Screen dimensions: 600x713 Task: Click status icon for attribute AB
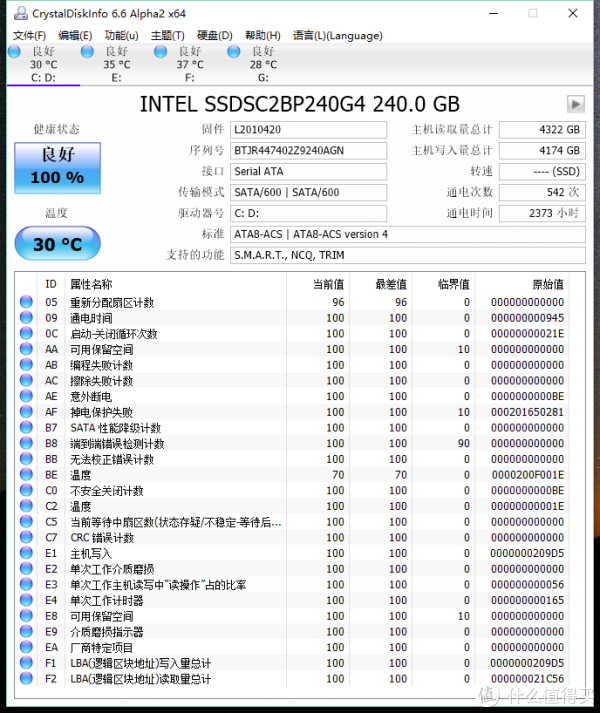(x=26, y=364)
